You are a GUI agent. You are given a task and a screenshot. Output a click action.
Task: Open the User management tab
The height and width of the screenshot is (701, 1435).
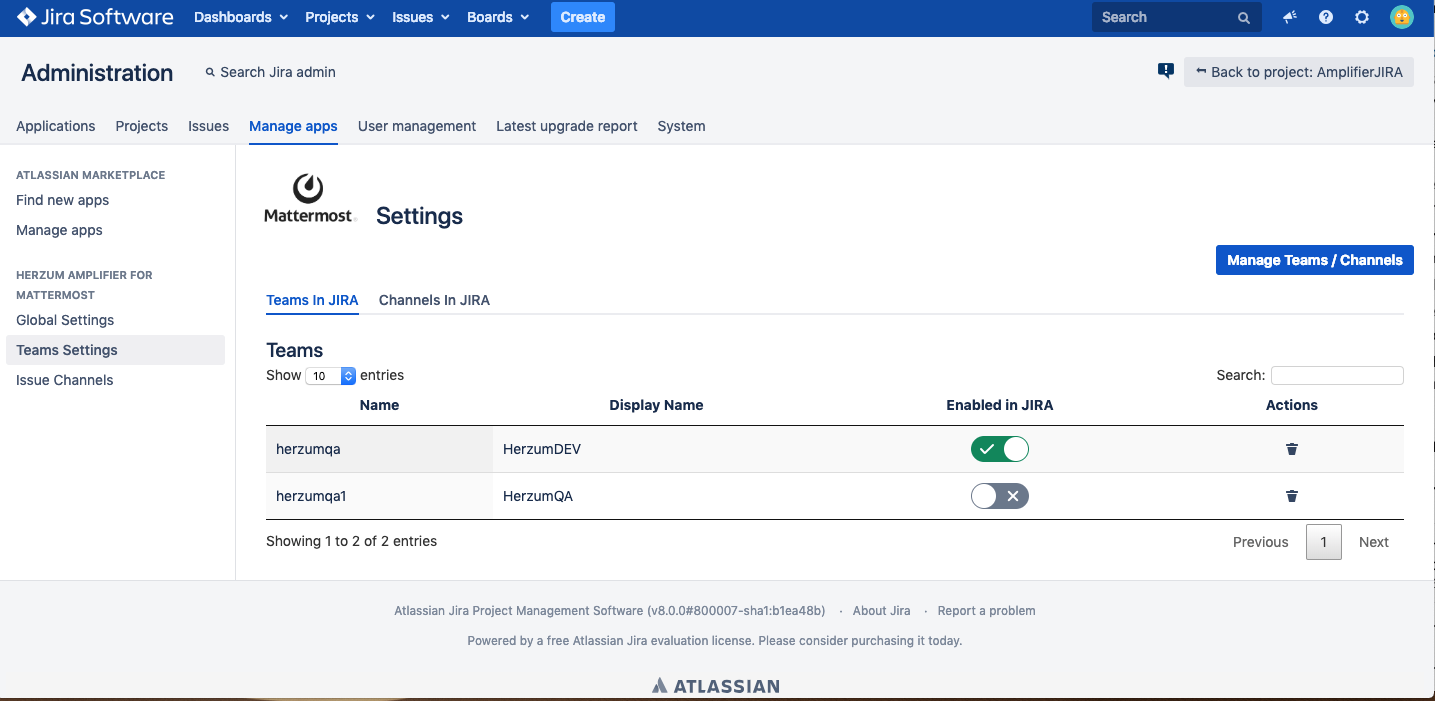click(416, 126)
